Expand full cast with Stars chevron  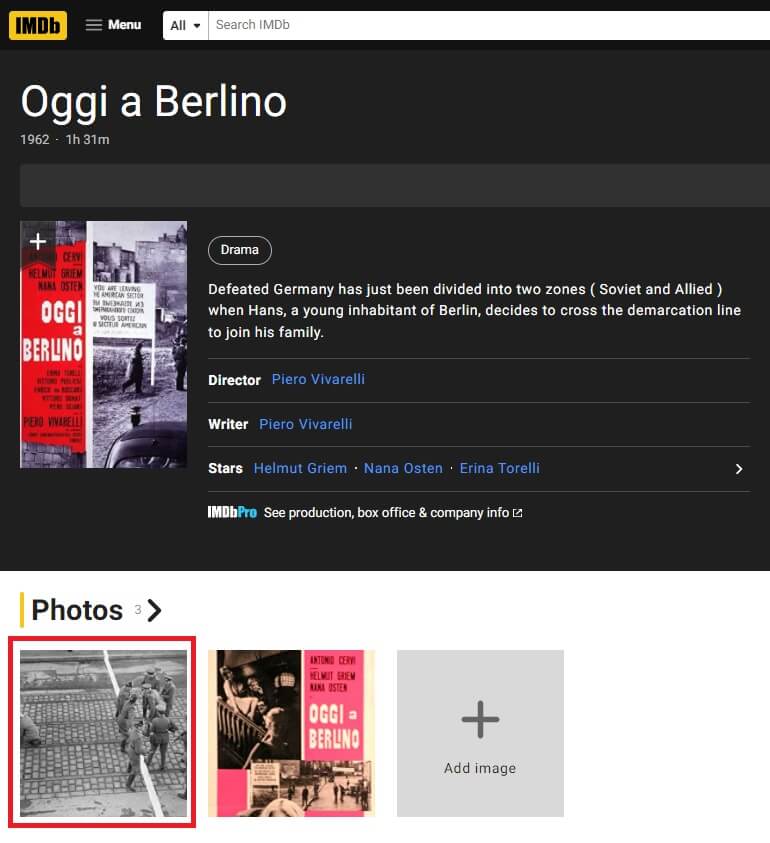(739, 469)
